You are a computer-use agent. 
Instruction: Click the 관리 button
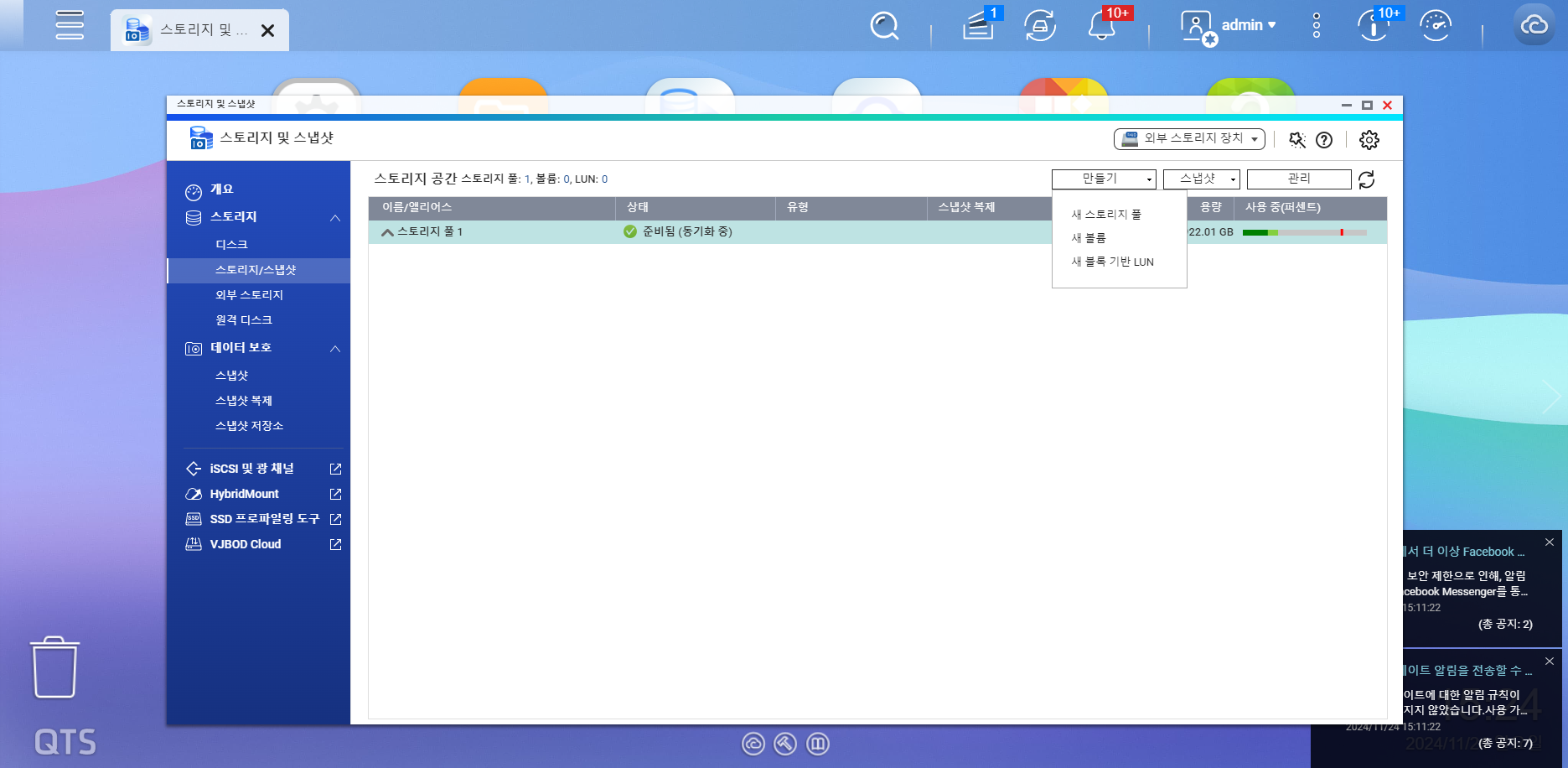(1299, 179)
